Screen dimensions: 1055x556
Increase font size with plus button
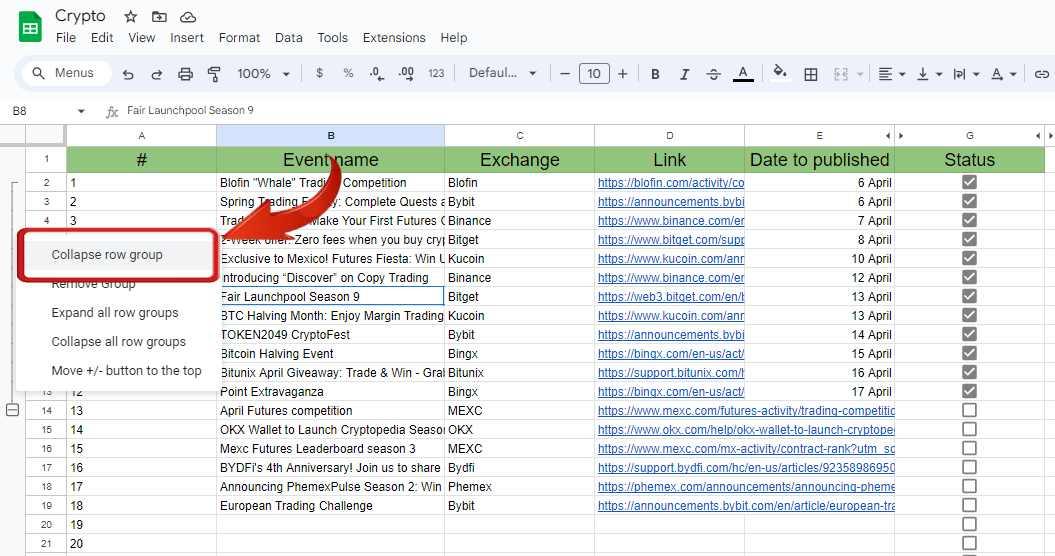point(622,73)
